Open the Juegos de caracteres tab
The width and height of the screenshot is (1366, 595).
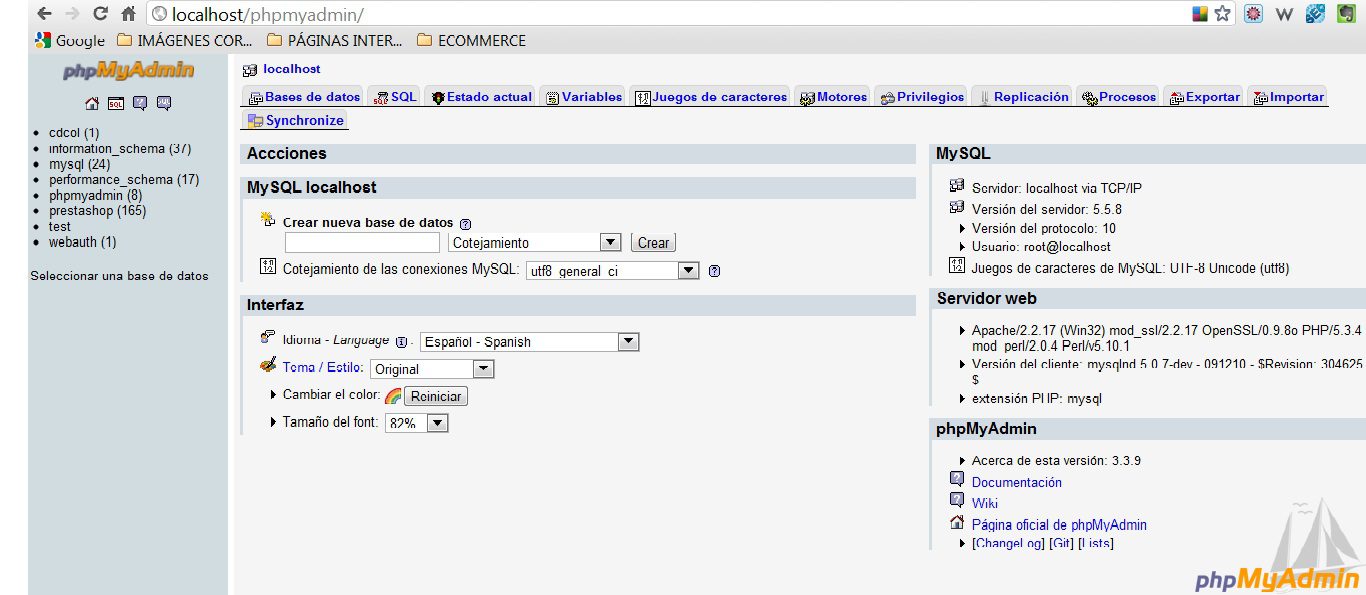click(711, 97)
